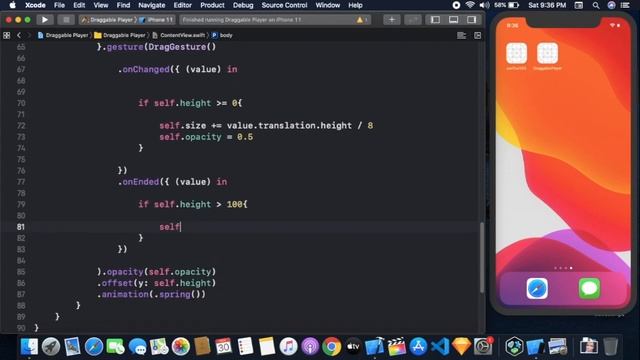Open the code review arrows button

coord(413,20)
